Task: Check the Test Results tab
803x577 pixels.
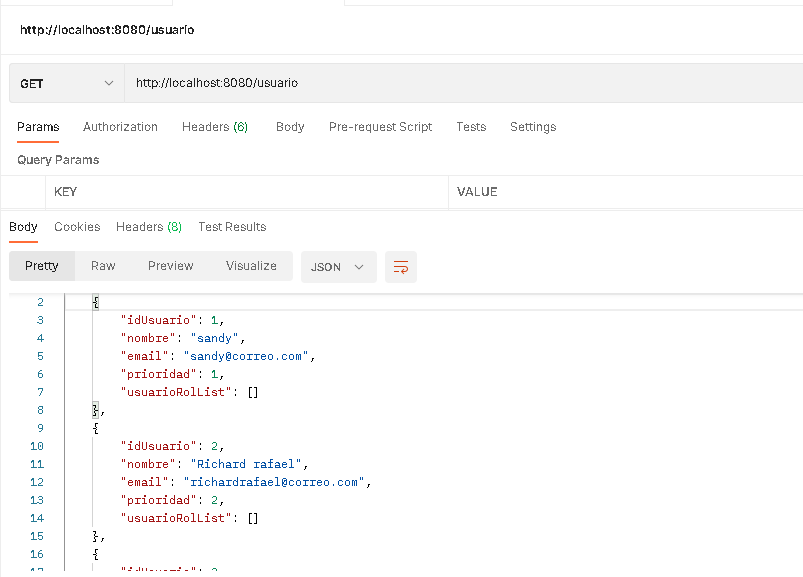Action: (x=231, y=227)
